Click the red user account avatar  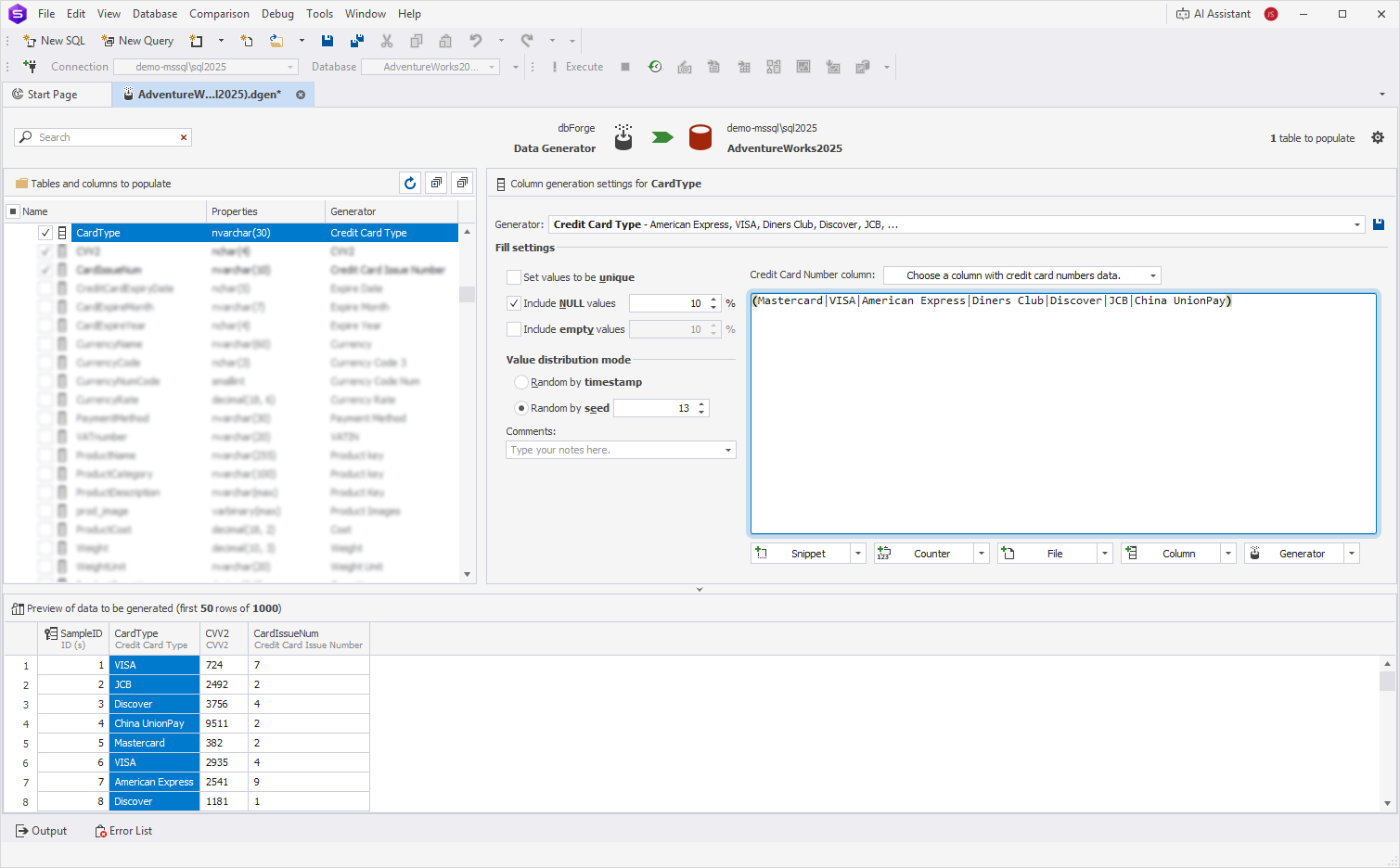(x=1271, y=14)
